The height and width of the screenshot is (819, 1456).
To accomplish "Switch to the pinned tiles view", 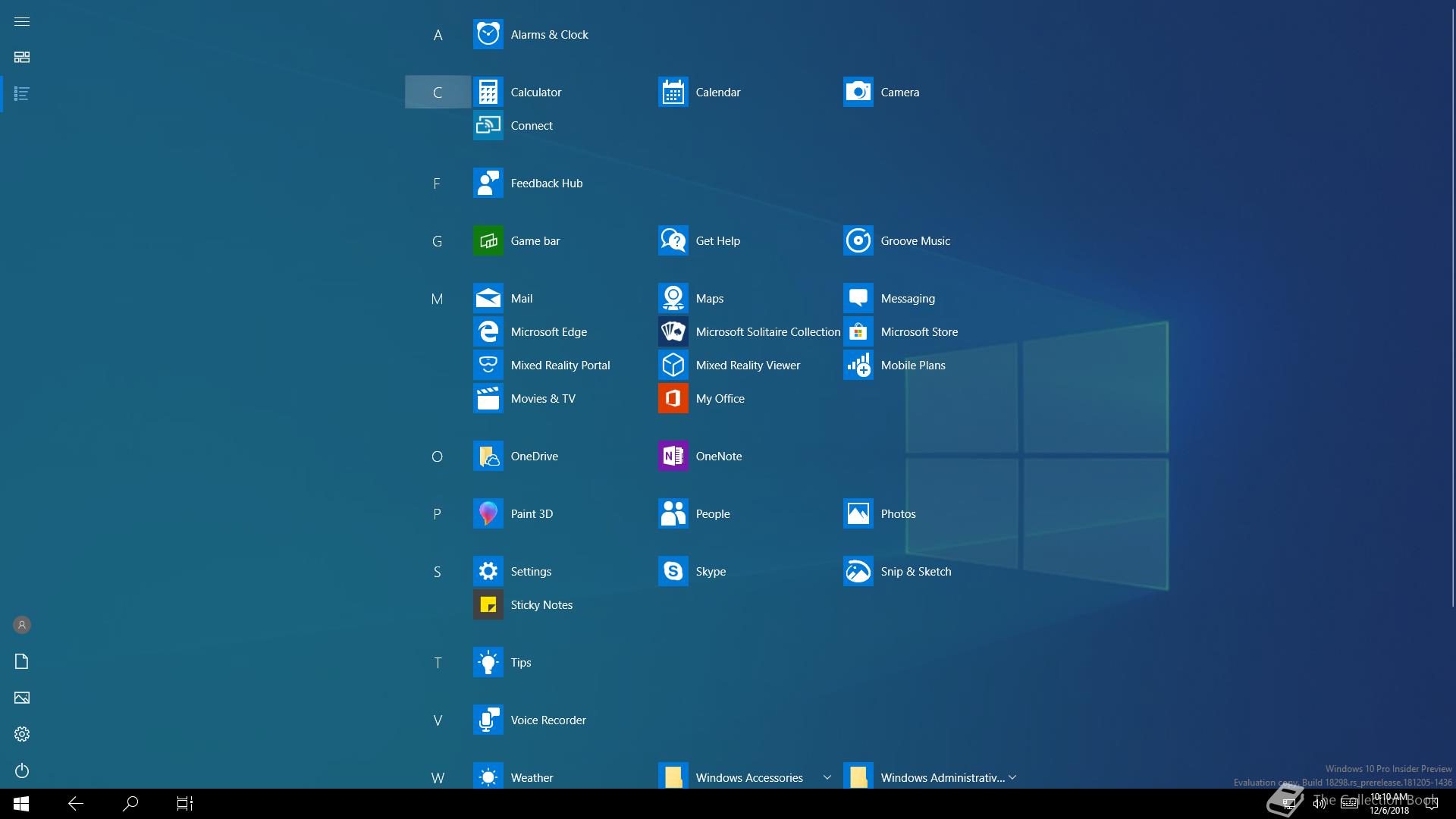I will [22, 58].
